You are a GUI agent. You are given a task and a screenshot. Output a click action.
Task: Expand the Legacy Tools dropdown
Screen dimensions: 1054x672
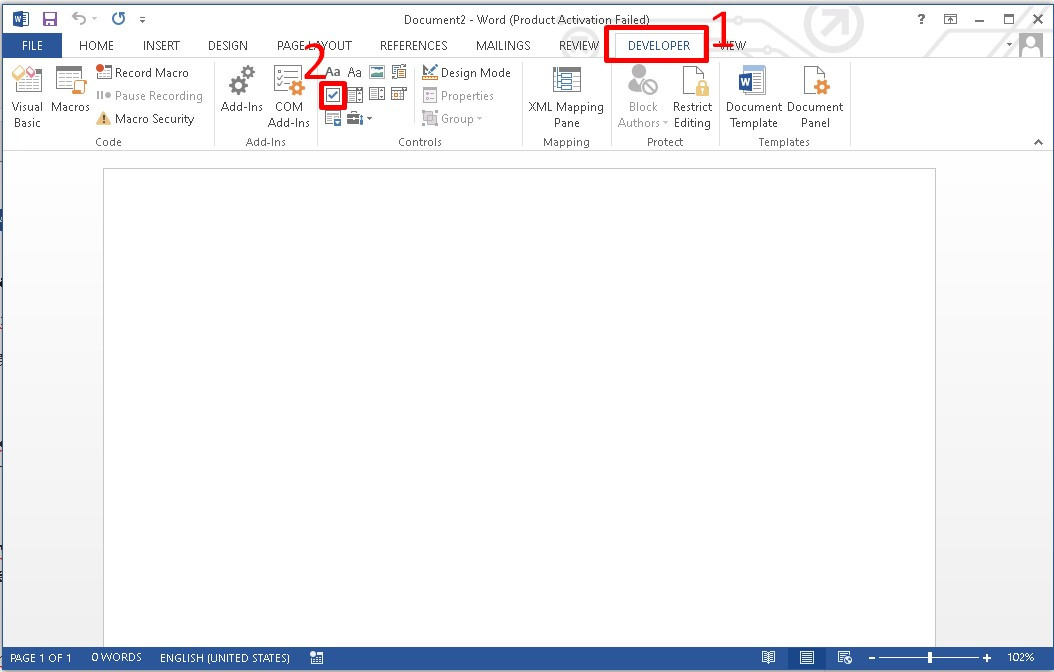[369, 118]
